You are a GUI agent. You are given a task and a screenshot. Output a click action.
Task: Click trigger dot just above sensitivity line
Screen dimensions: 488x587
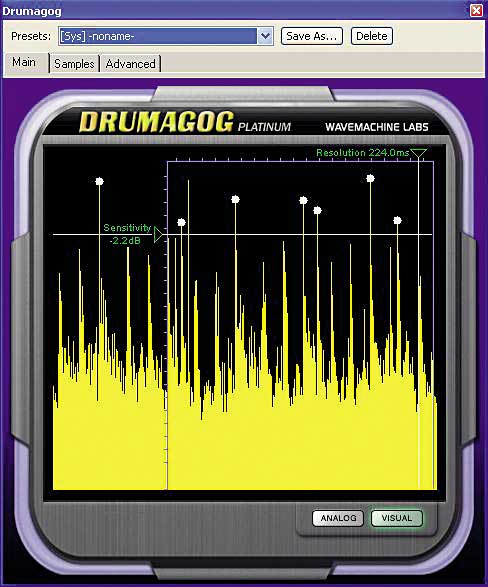[x=181, y=222]
